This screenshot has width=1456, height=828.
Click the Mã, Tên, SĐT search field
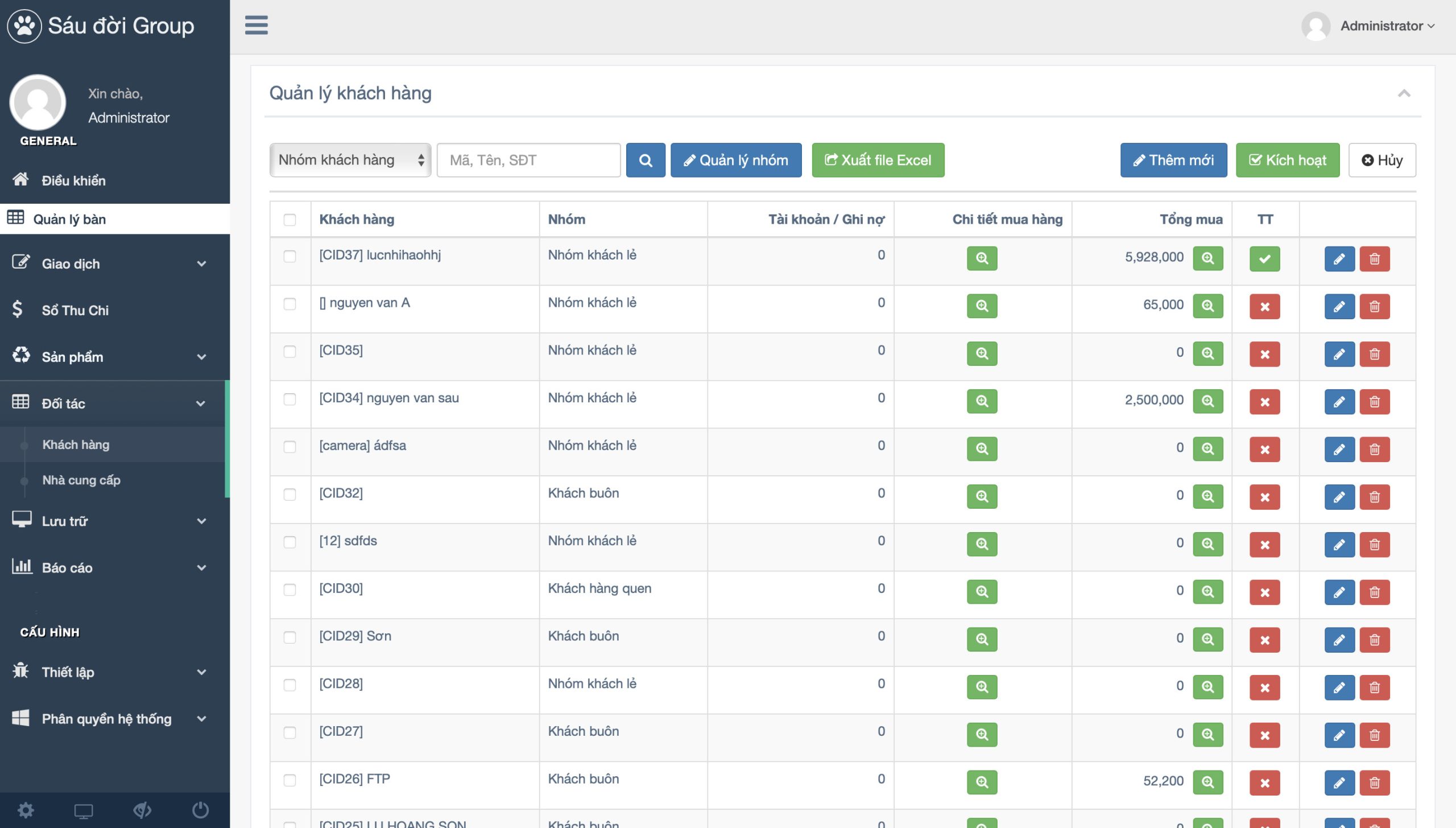528,160
